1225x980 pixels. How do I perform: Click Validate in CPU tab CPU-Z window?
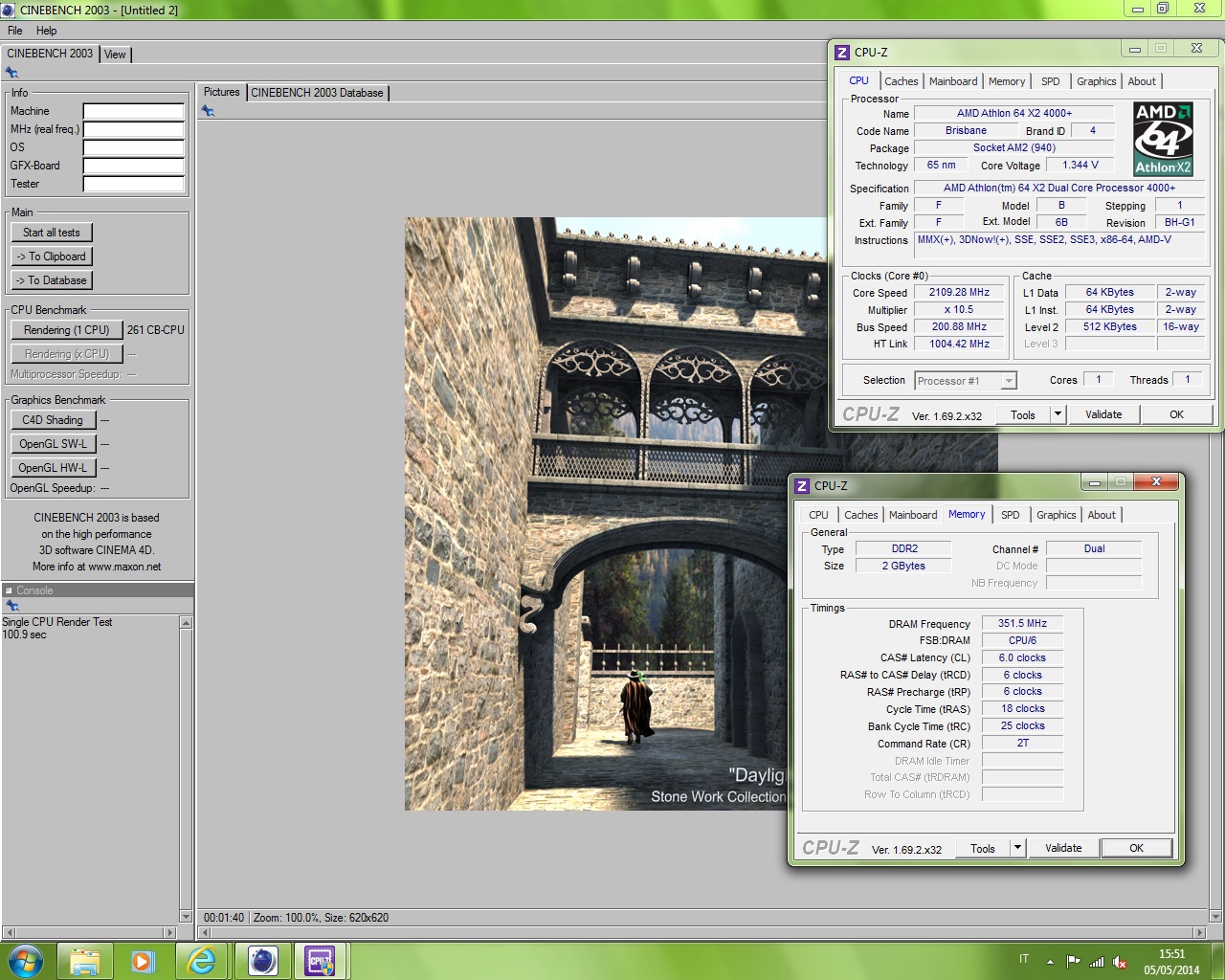click(x=1103, y=414)
